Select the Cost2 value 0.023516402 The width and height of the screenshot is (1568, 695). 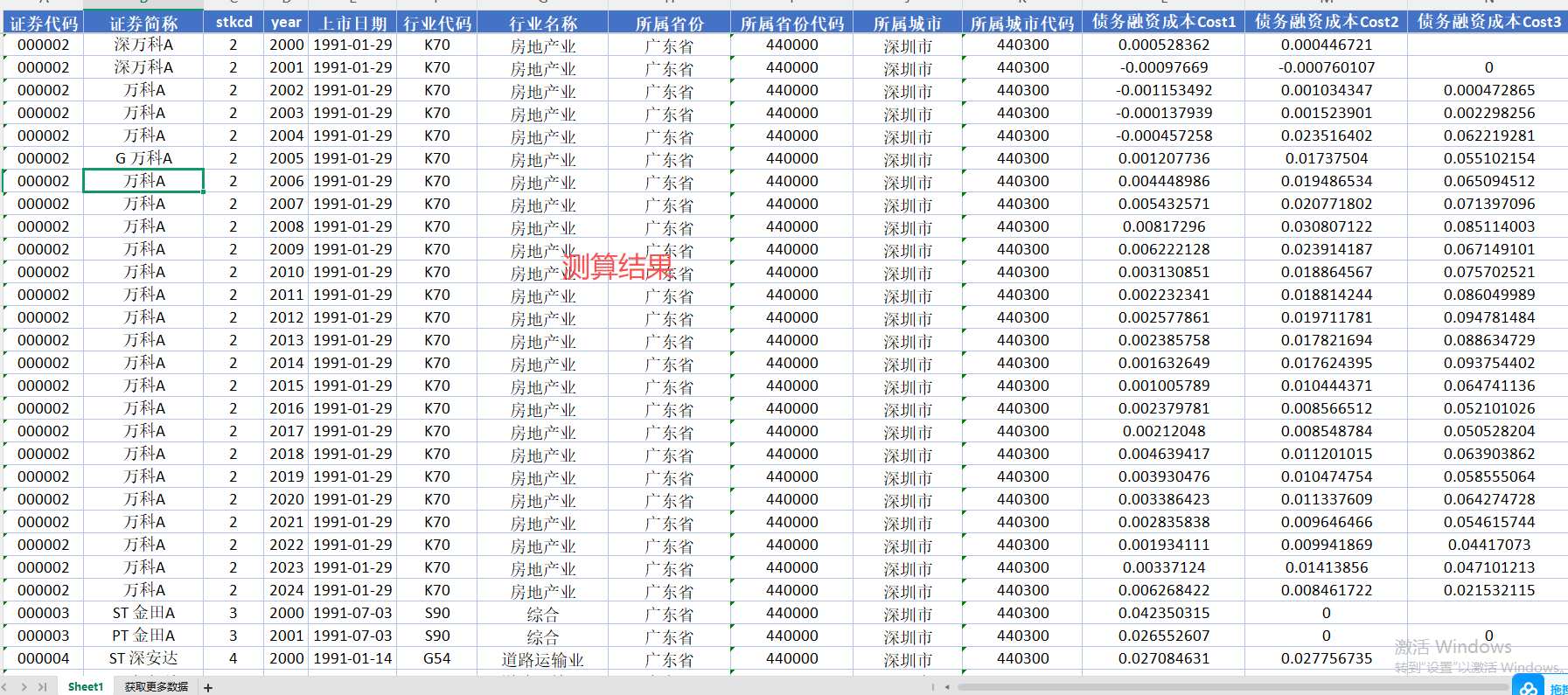pyautogui.click(x=1327, y=136)
